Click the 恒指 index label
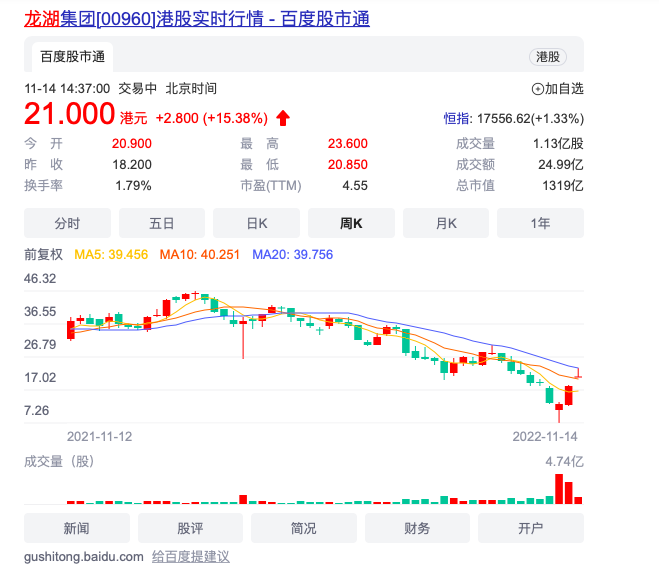 (x=456, y=119)
